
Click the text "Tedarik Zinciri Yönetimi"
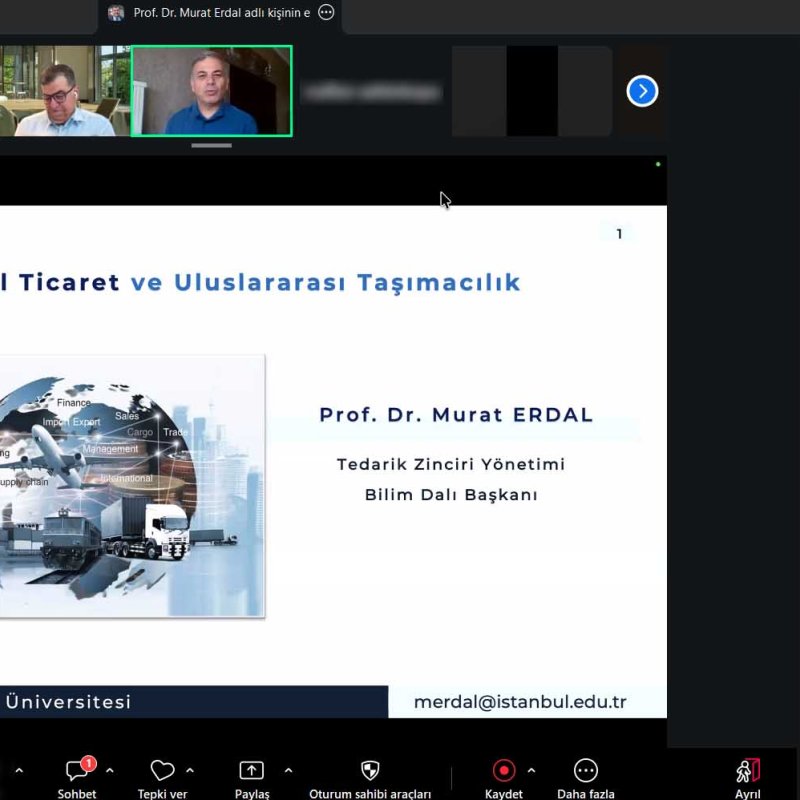click(451, 464)
